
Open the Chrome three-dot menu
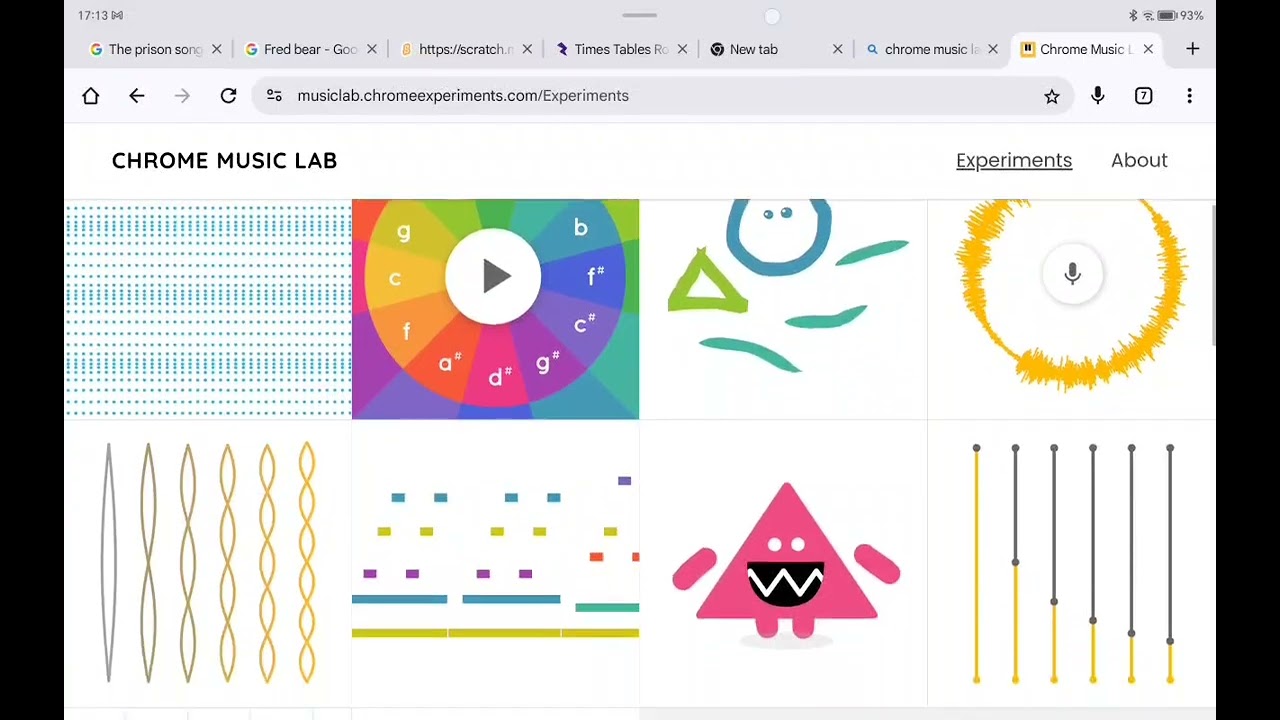click(x=1189, y=96)
